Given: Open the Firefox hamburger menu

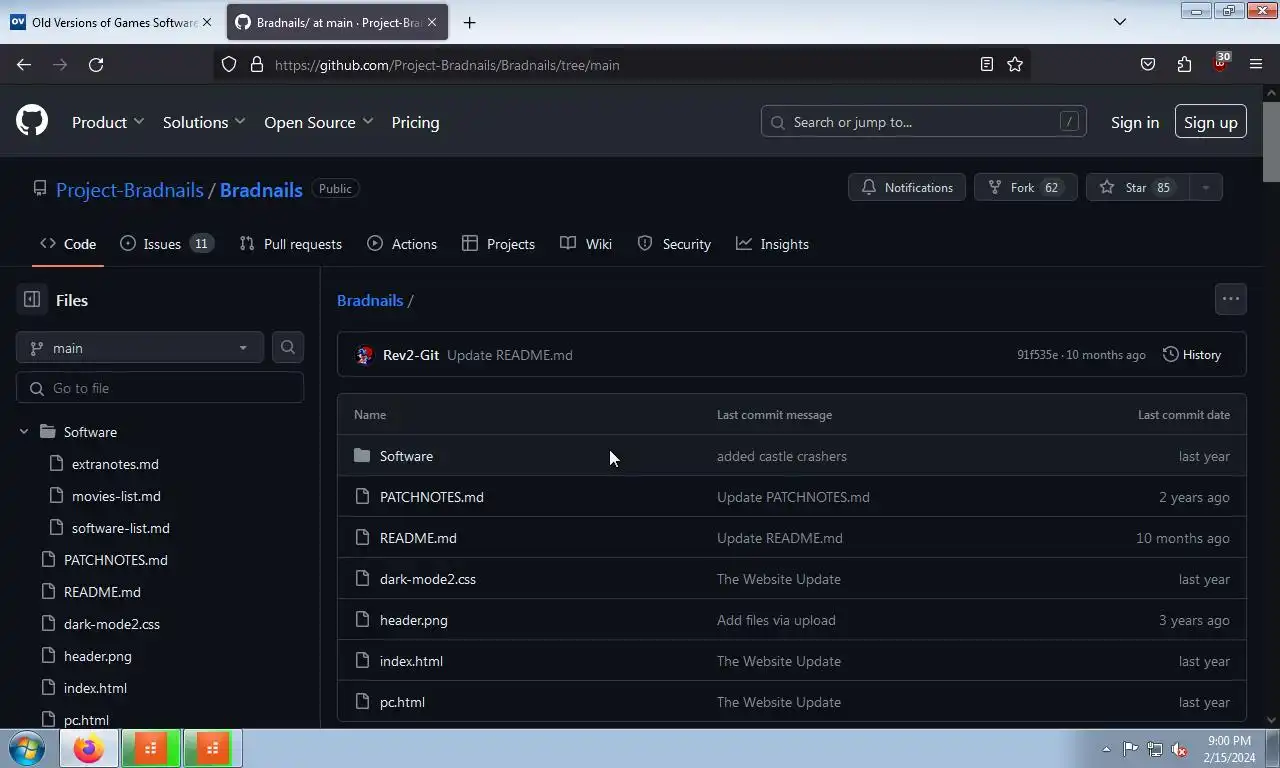Looking at the screenshot, I should tap(1256, 65).
